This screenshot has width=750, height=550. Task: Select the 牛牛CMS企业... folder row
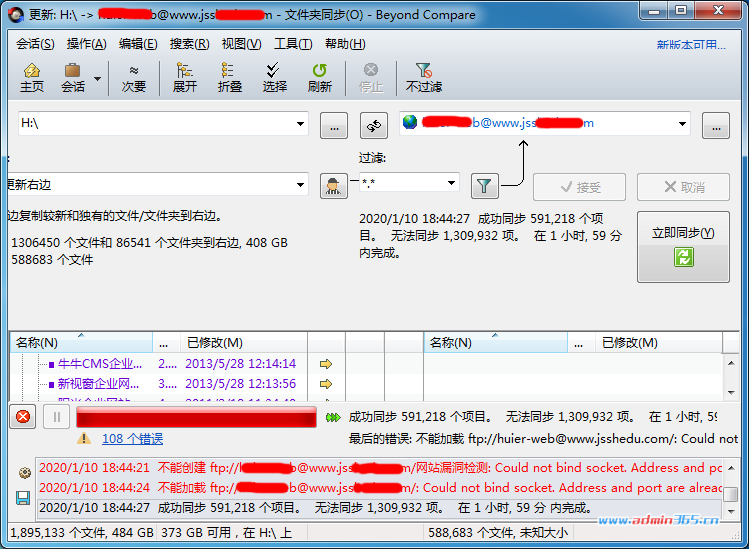tap(99, 364)
